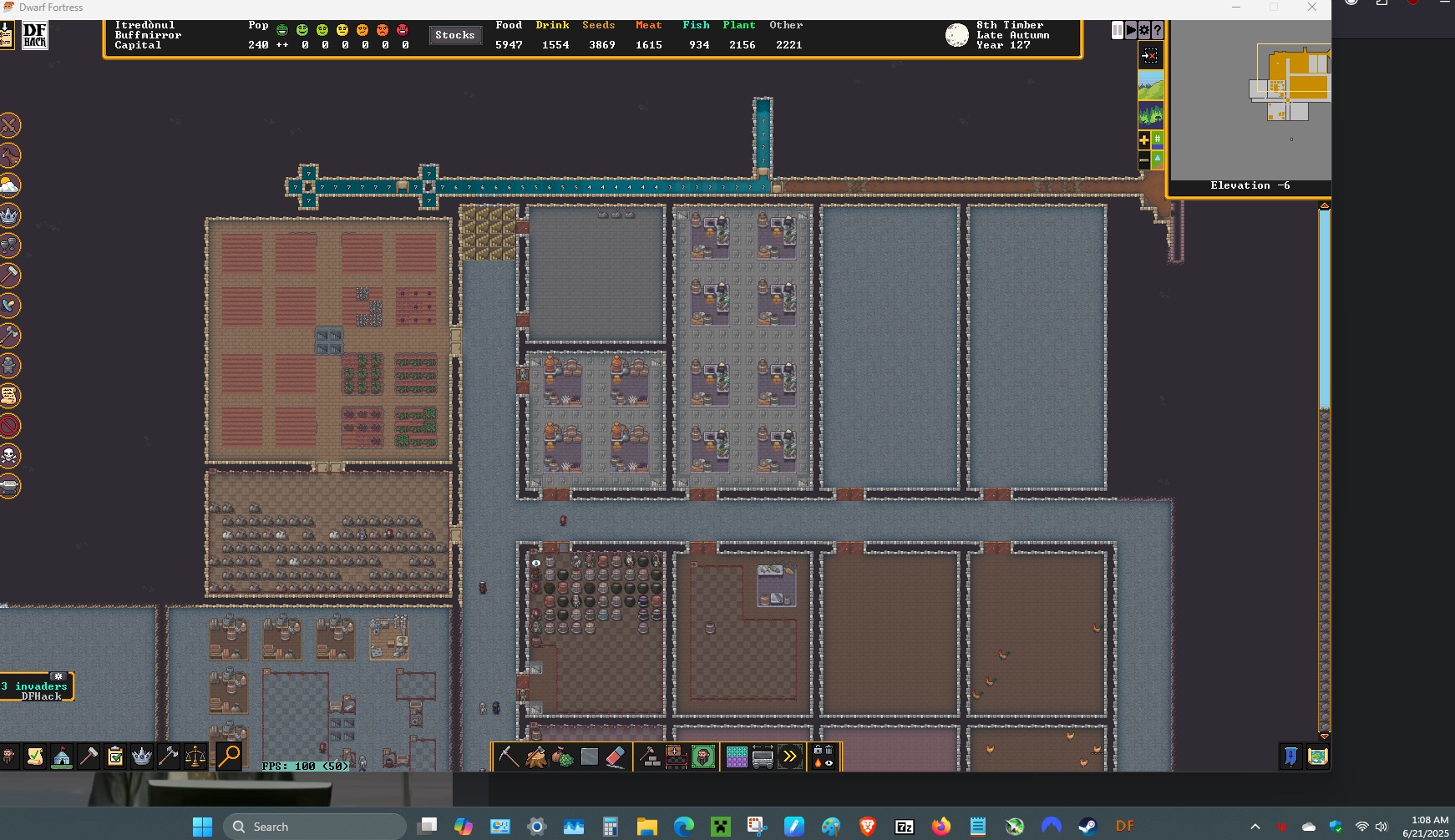The height and width of the screenshot is (840, 1455).
Task: Open the hauling minecart menu
Action: [763, 757]
